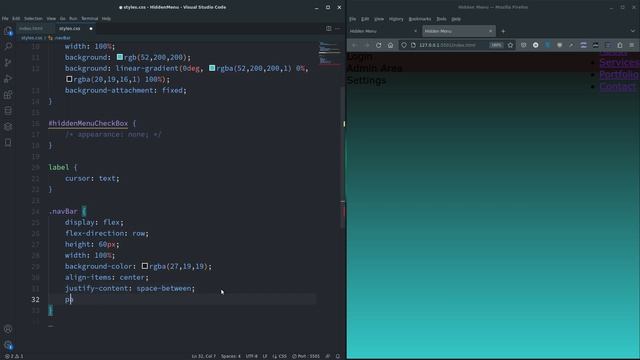
Task: Click the CSS language mode status entry
Action: click(x=280, y=356)
